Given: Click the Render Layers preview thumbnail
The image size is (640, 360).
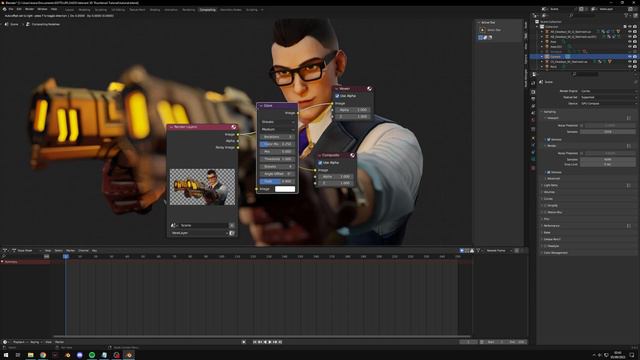Looking at the screenshot, I should [202, 187].
